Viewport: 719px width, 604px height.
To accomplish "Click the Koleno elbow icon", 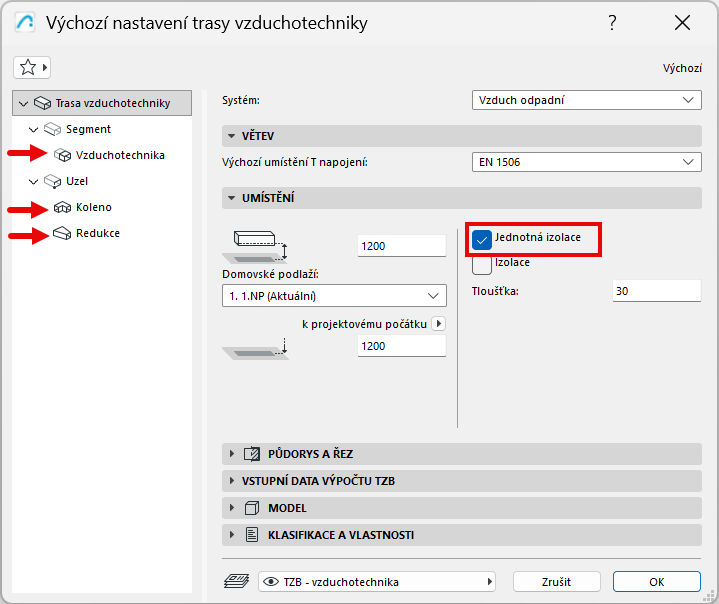I will (62, 207).
